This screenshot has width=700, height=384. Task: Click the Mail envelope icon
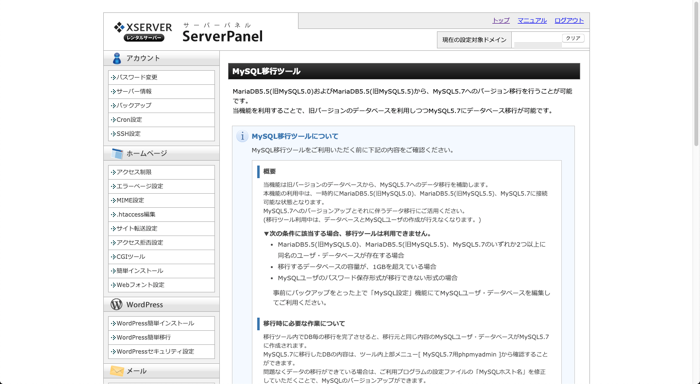(117, 371)
